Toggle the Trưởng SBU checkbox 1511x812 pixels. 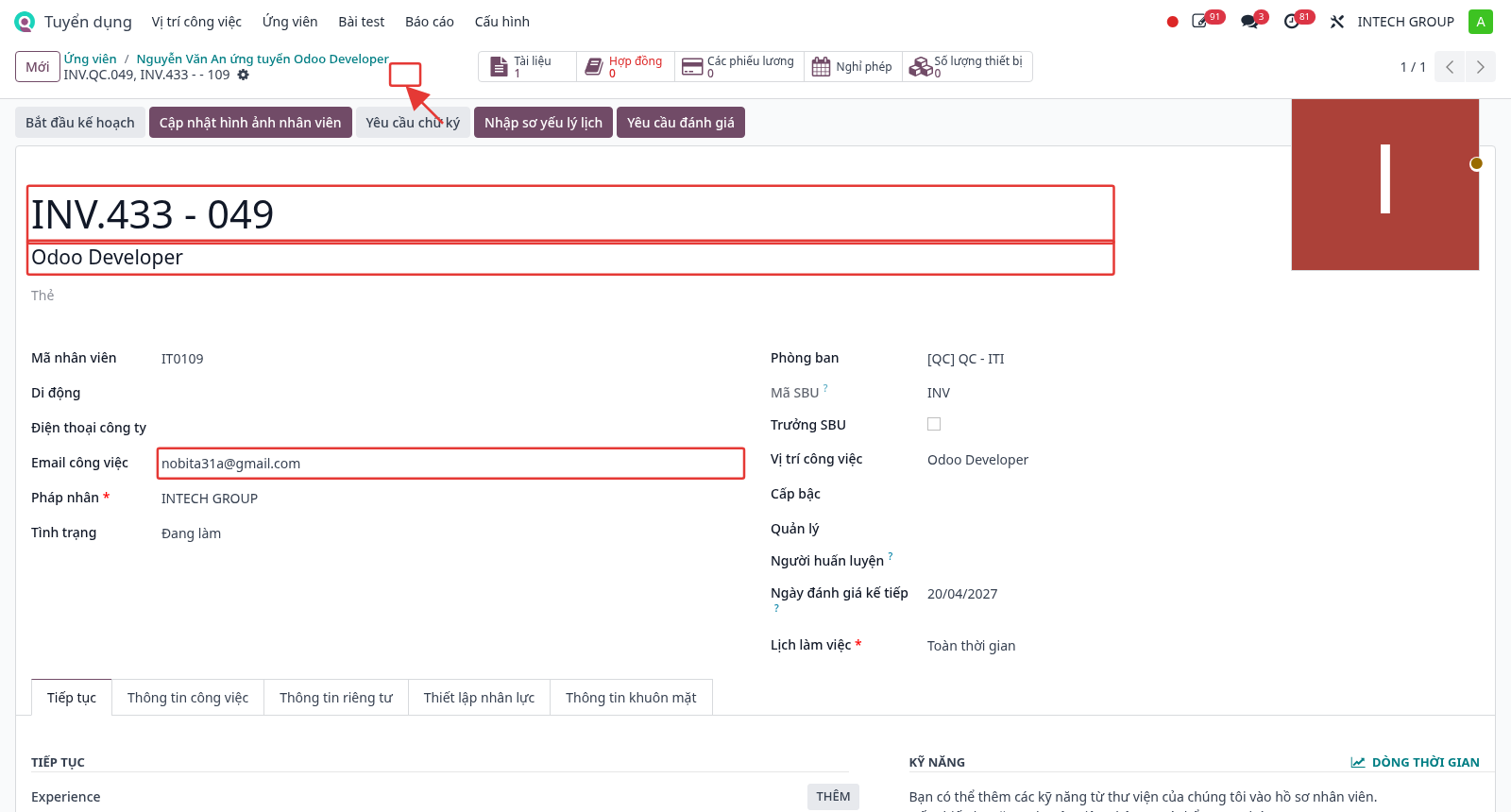click(934, 424)
